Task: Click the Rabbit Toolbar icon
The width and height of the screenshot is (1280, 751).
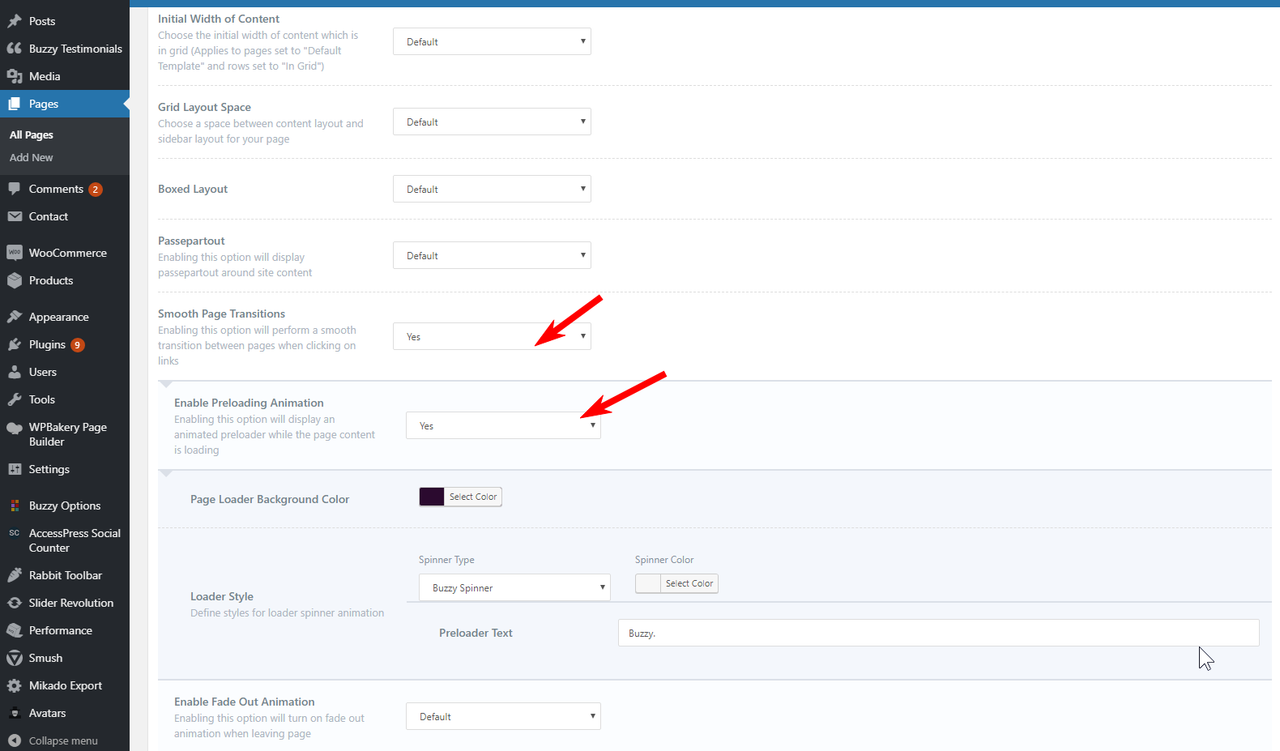Action: coord(14,575)
